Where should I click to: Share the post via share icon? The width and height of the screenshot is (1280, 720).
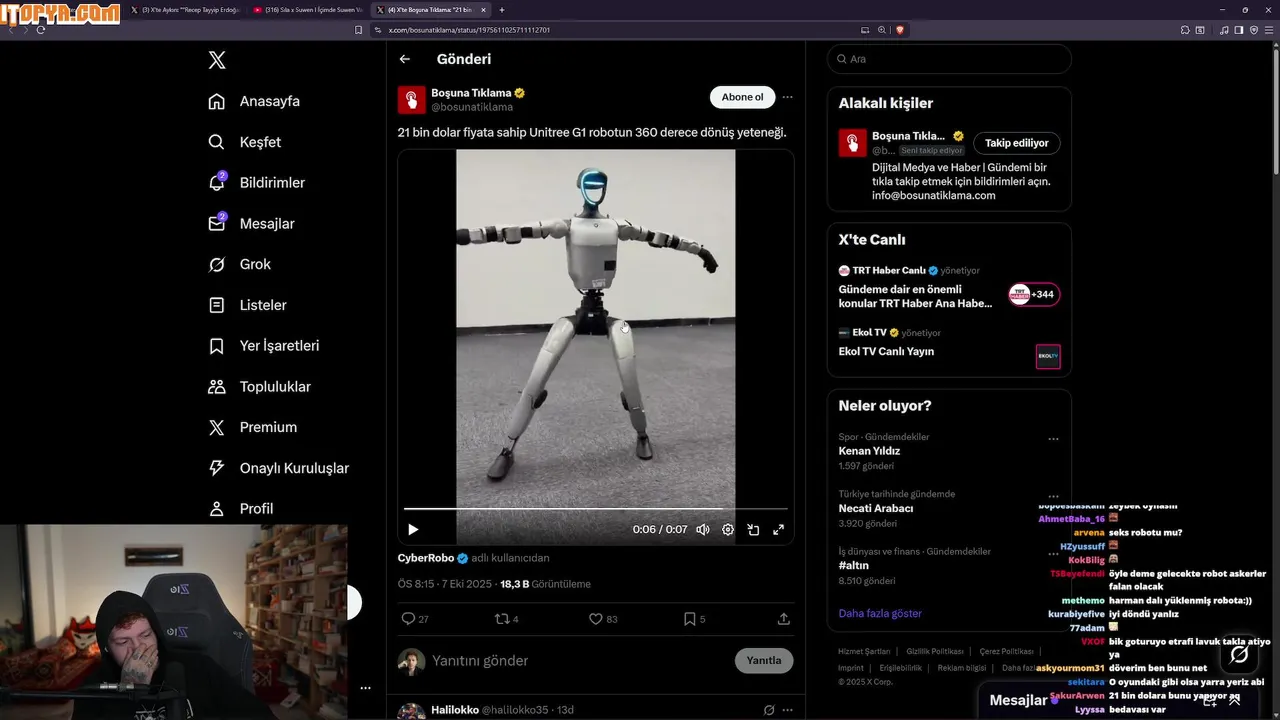784,619
